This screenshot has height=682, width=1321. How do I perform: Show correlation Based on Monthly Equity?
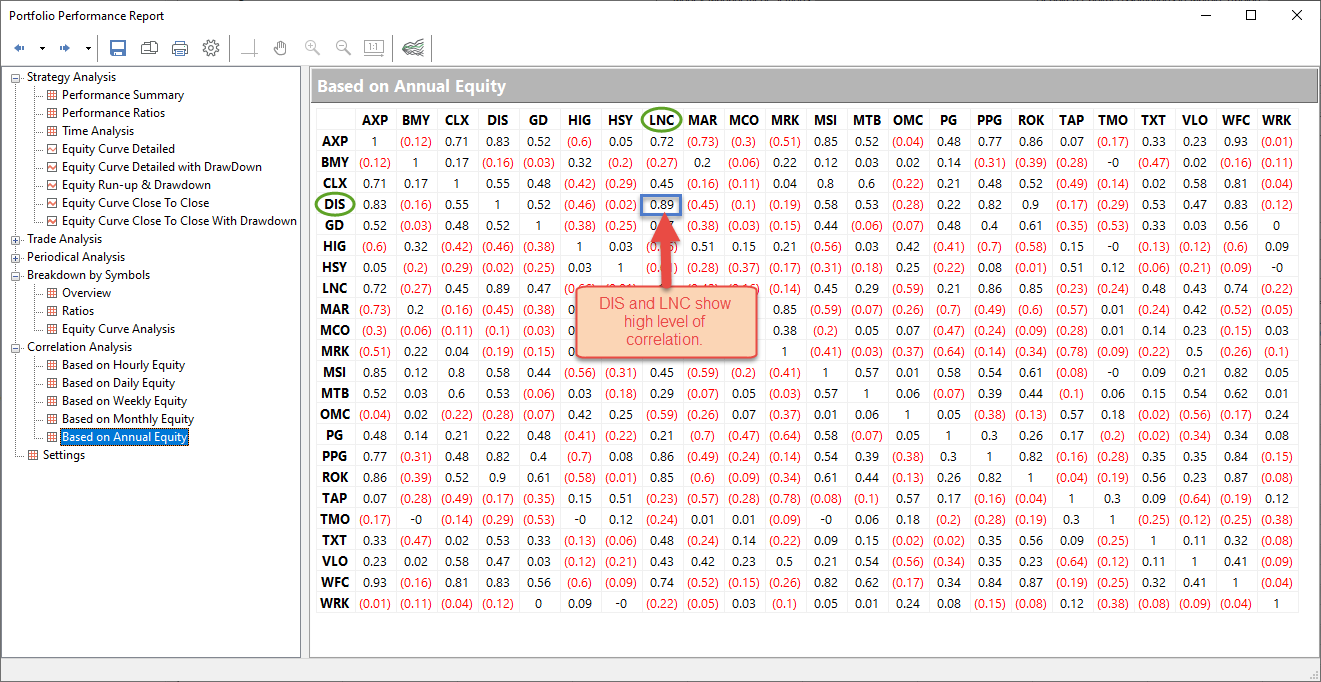point(128,419)
